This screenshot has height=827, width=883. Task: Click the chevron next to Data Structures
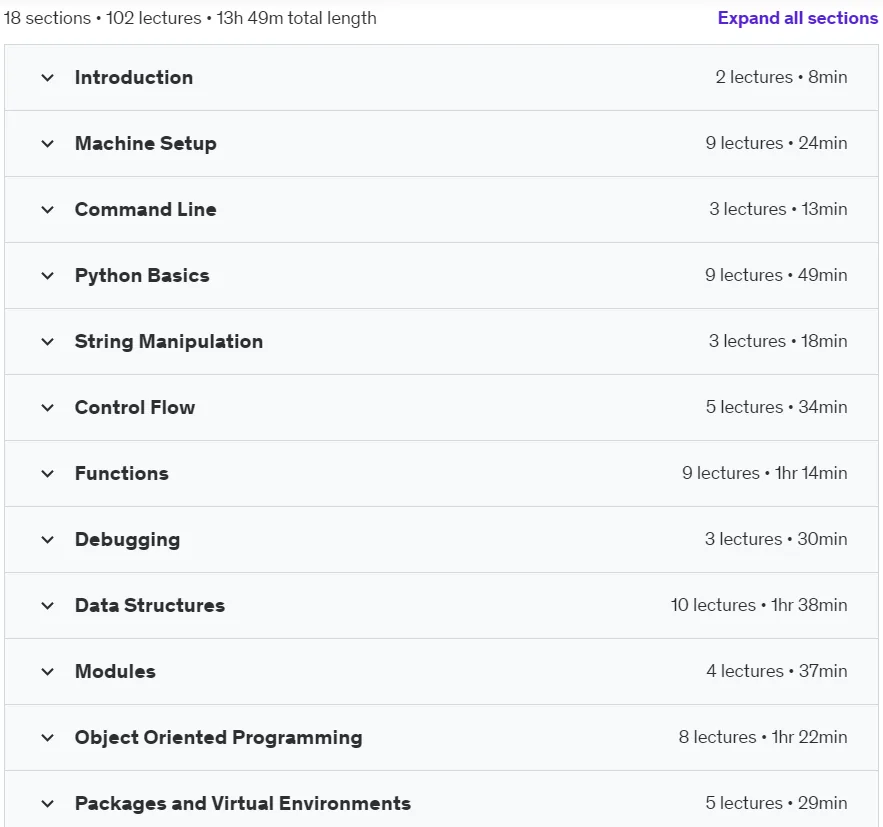click(x=48, y=605)
